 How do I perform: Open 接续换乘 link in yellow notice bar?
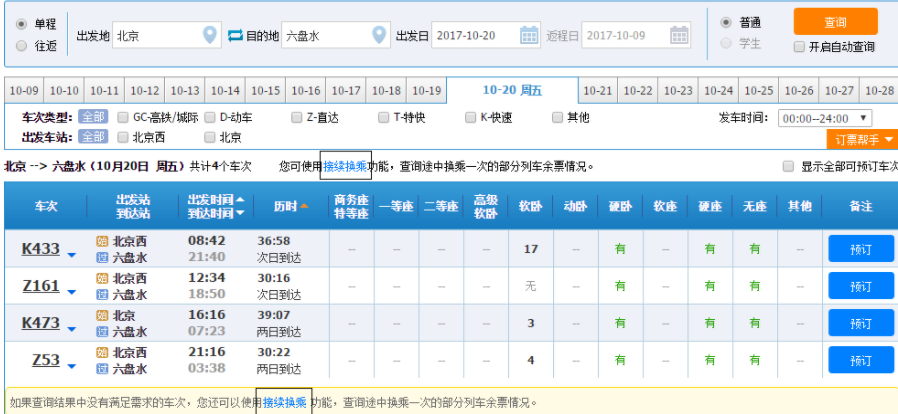coord(284,402)
